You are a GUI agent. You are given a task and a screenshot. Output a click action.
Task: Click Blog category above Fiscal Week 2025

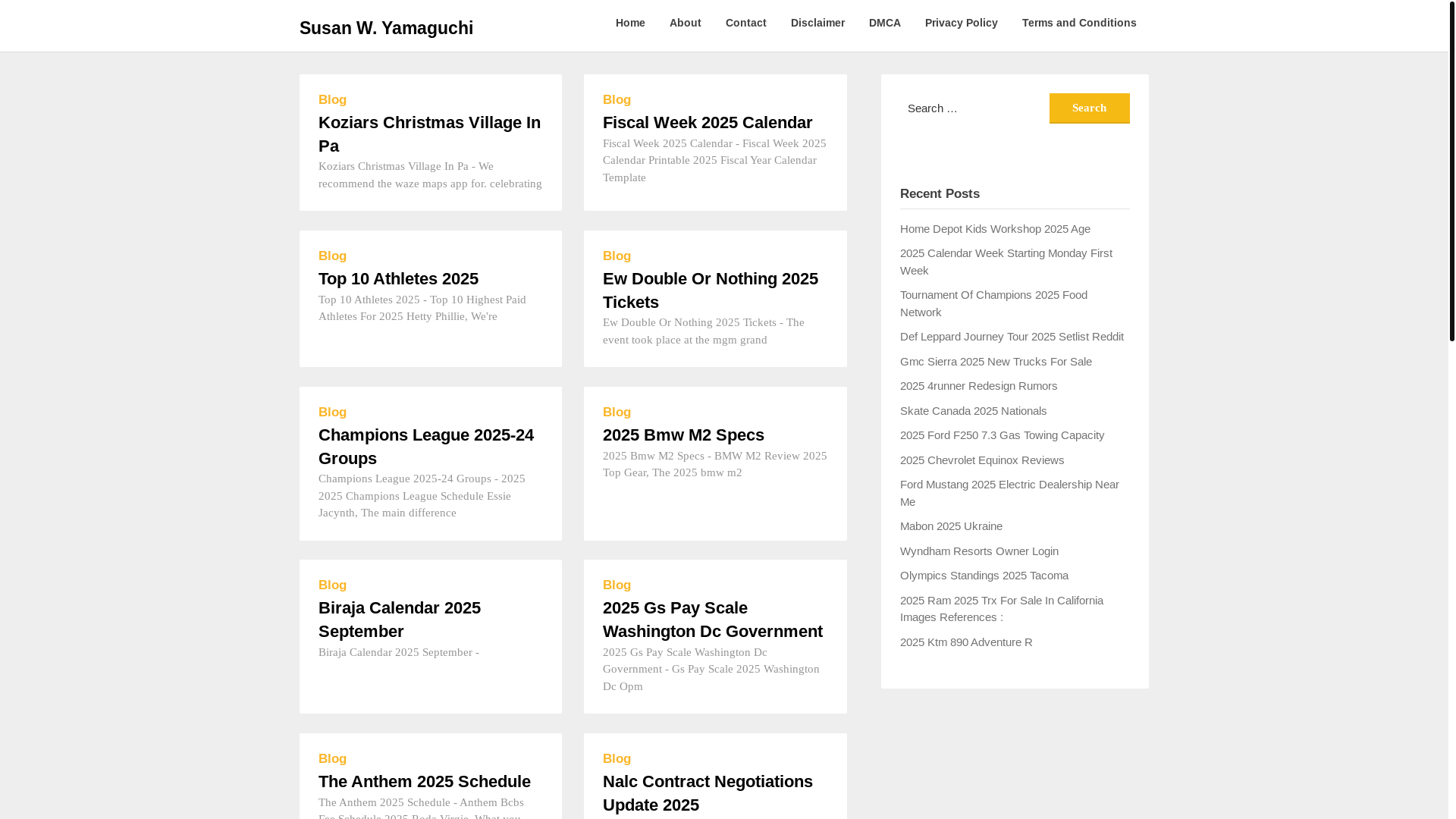(617, 99)
